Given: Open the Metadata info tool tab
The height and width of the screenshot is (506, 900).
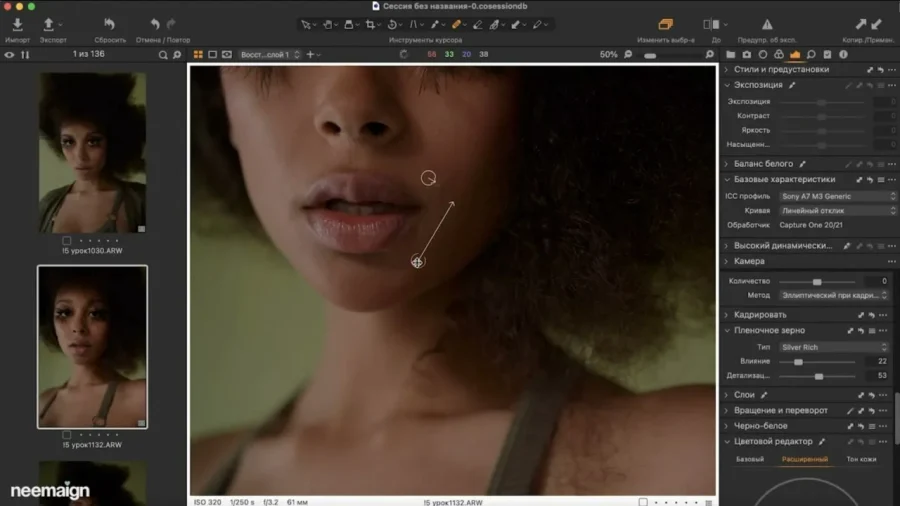Looking at the screenshot, I should coord(843,55).
